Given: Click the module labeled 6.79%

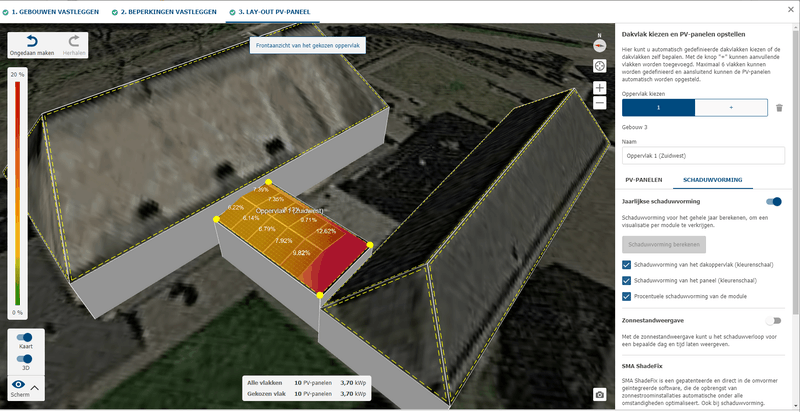Looking at the screenshot, I should point(267,229).
